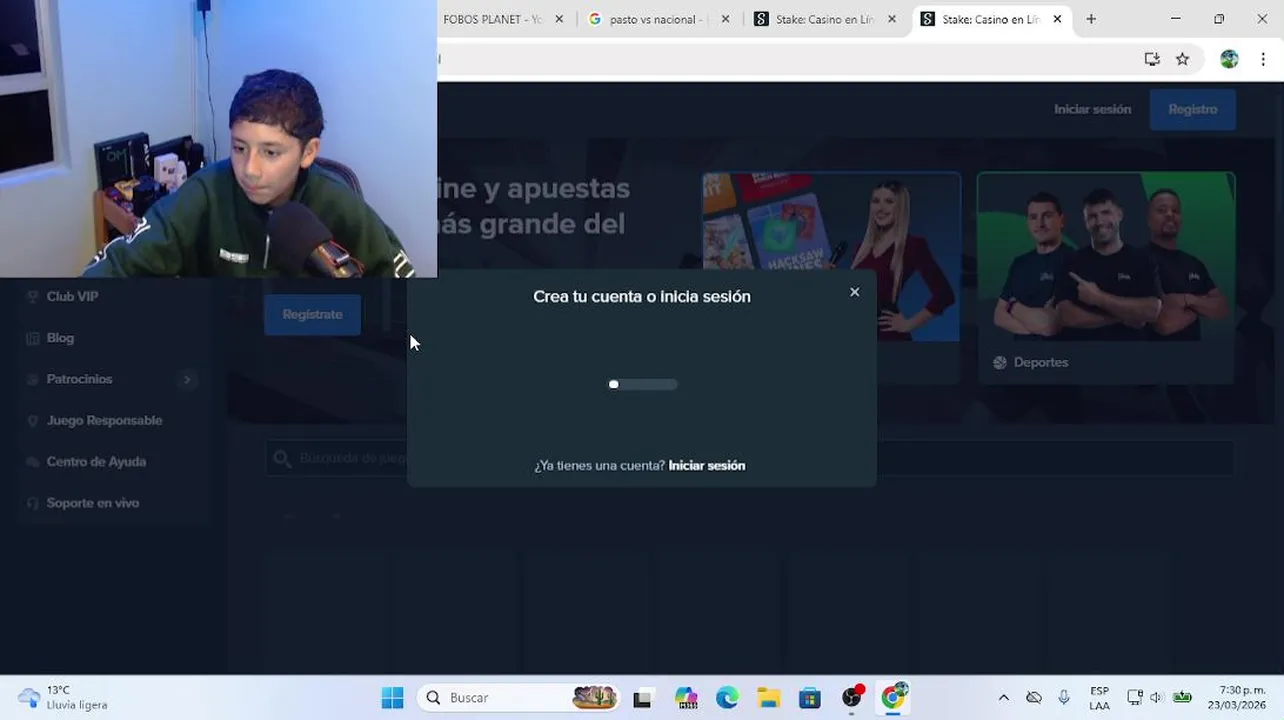Click the game search magnifier icon

pos(282,458)
